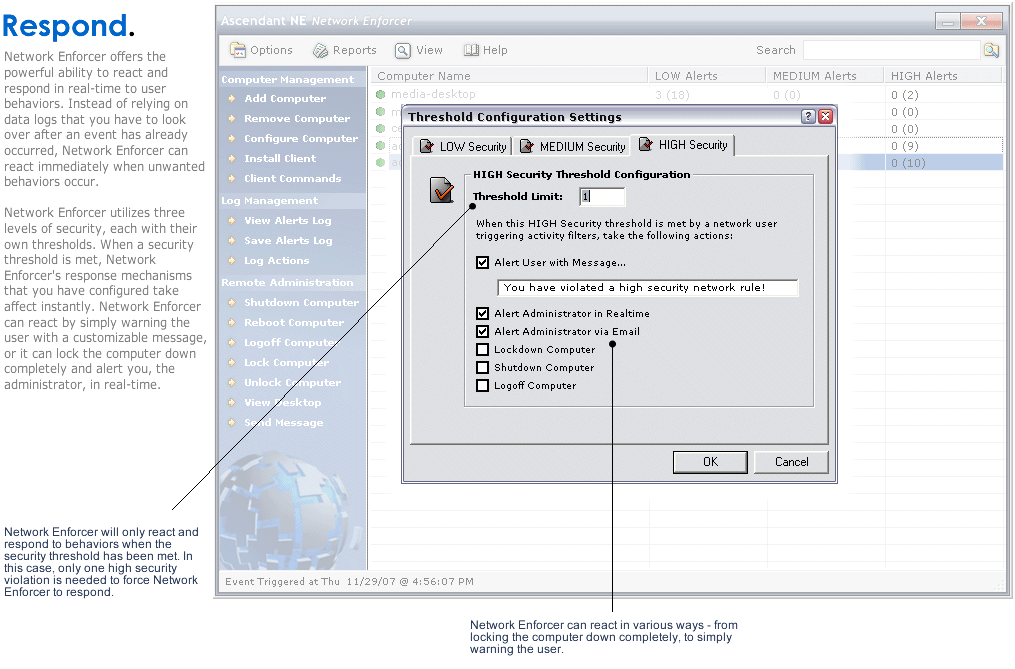
Task: Open View Desktop in sidebar
Action: point(282,403)
